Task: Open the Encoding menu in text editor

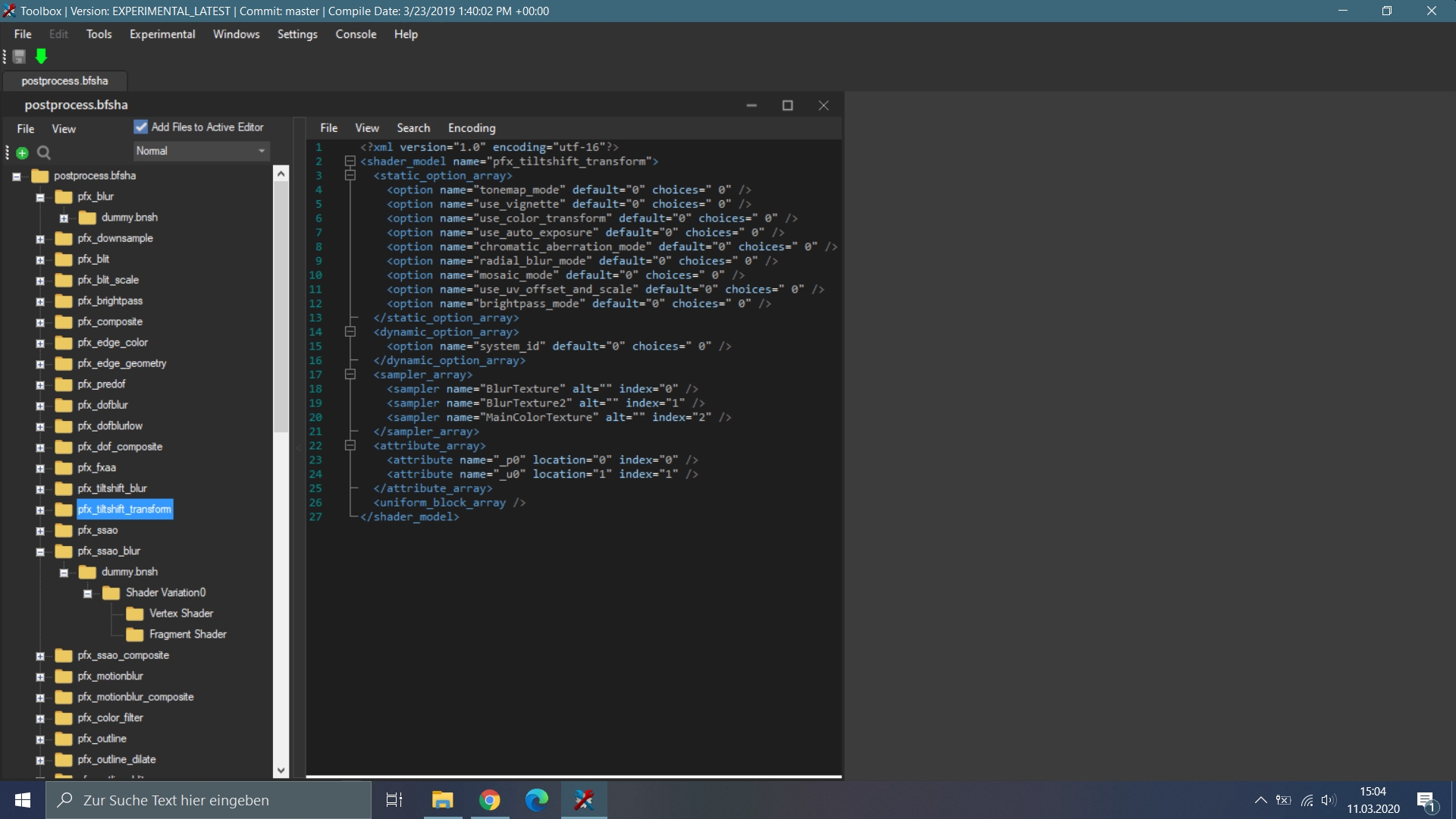Action: [x=471, y=128]
